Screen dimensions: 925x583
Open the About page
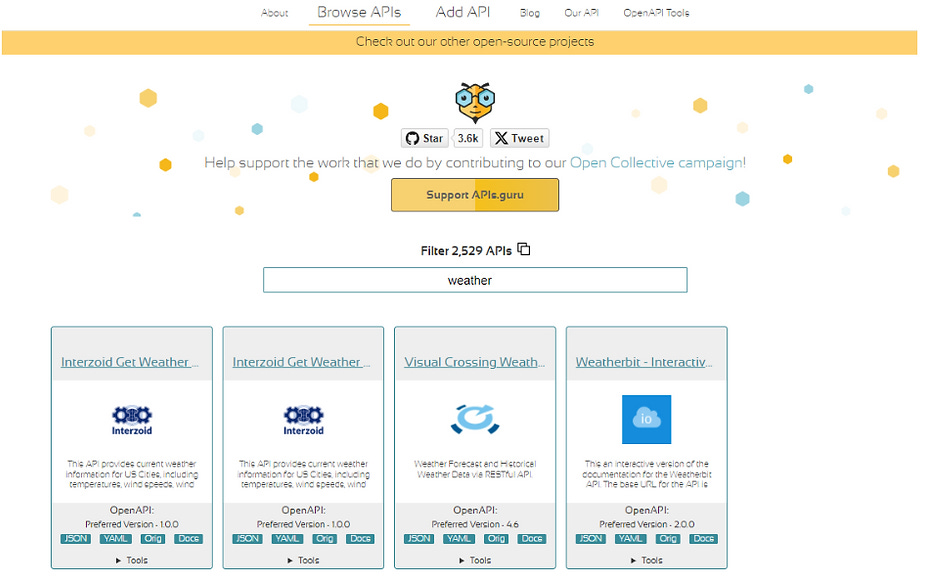tap(274, 13)
